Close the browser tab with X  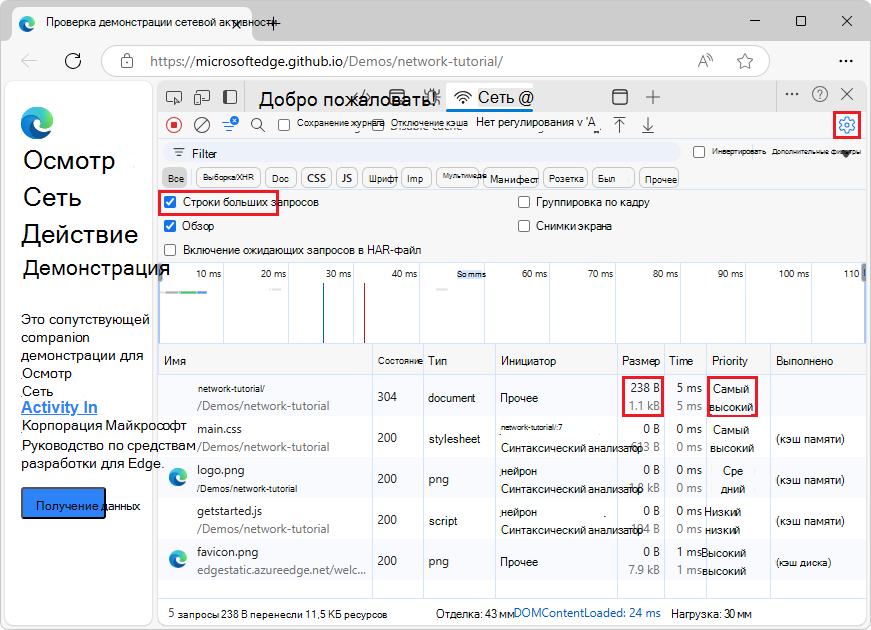pos(236,24)
